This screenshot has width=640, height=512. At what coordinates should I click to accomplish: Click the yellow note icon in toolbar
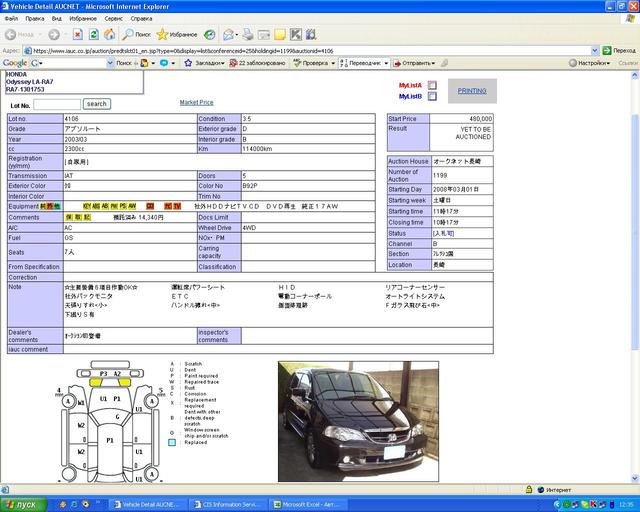[280, 35]
